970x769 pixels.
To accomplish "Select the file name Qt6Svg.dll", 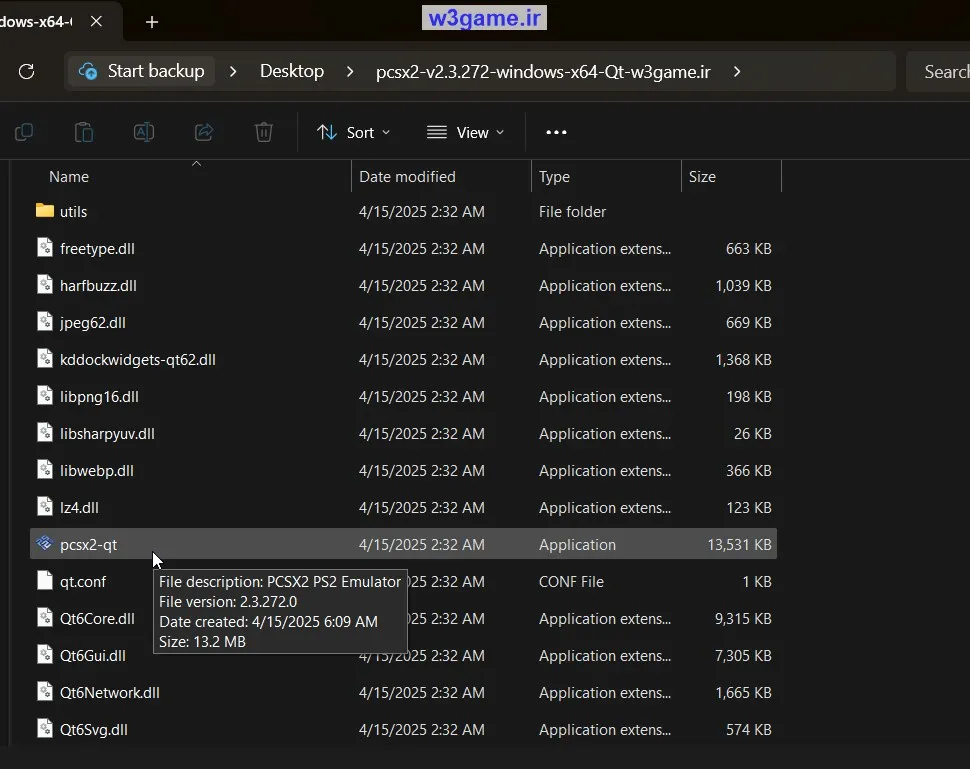I will (93, 730).
